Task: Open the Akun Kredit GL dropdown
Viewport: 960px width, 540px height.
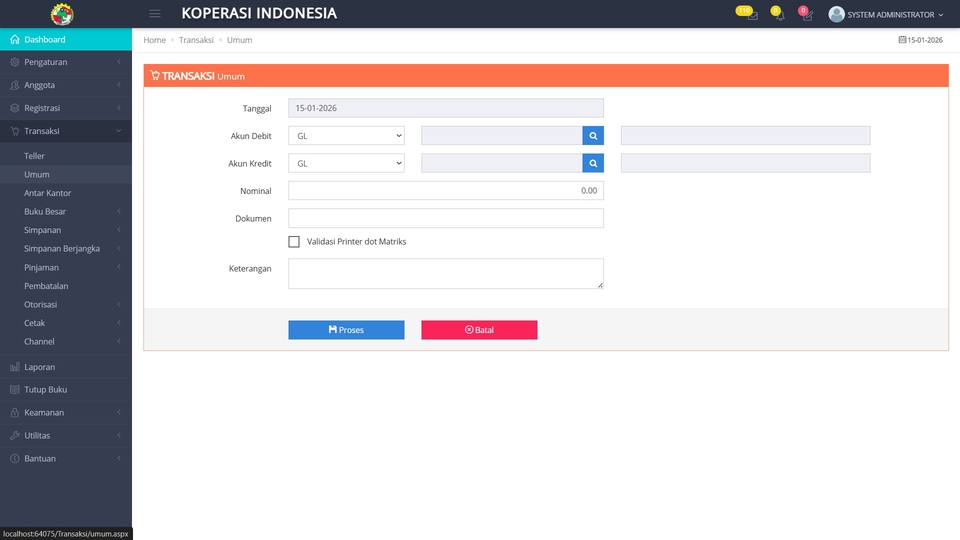Action: (x=346, y=163)
